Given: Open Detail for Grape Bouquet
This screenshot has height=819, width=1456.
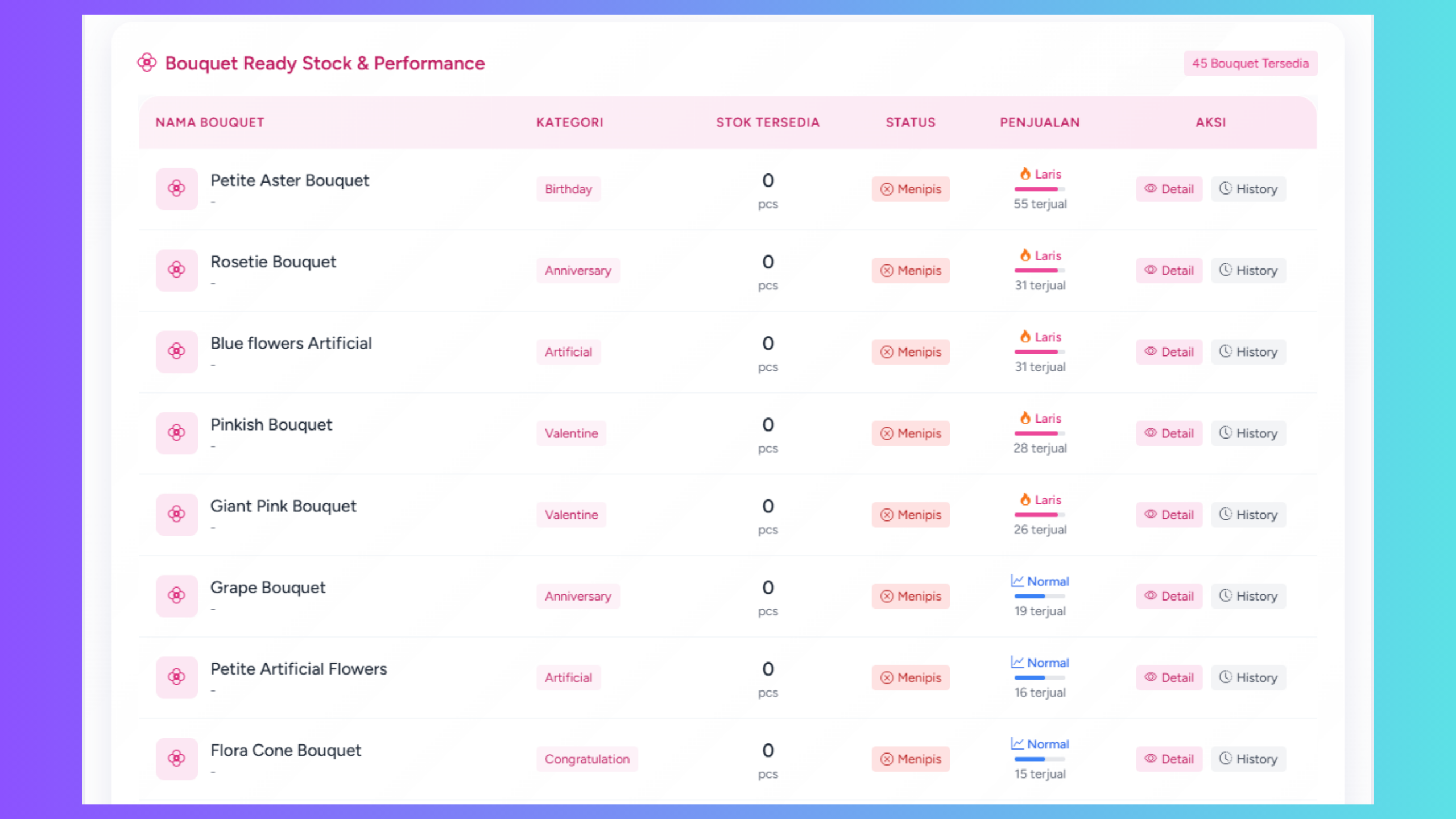Looking at the screenshot, I should 1169,596.
